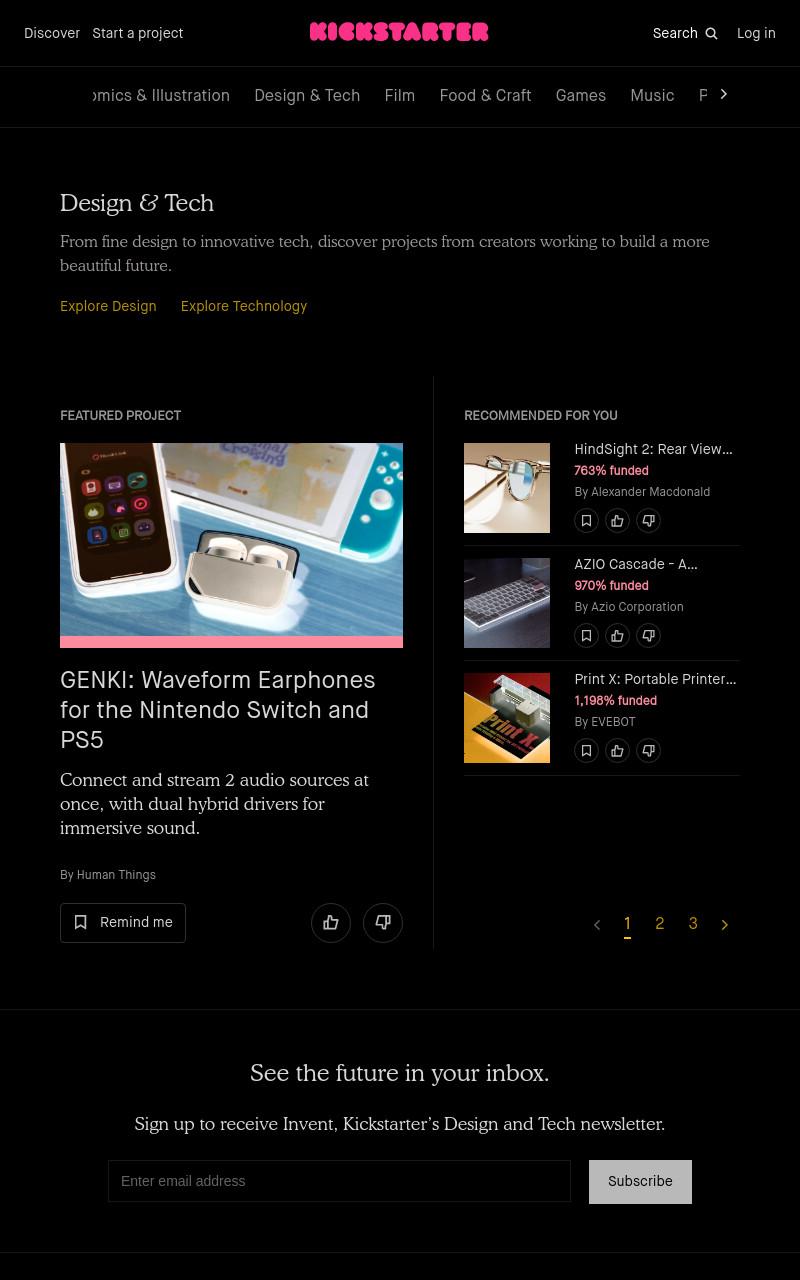Select the Food & Craft category
The image size is (800, 1280).
tap(485, 96)
